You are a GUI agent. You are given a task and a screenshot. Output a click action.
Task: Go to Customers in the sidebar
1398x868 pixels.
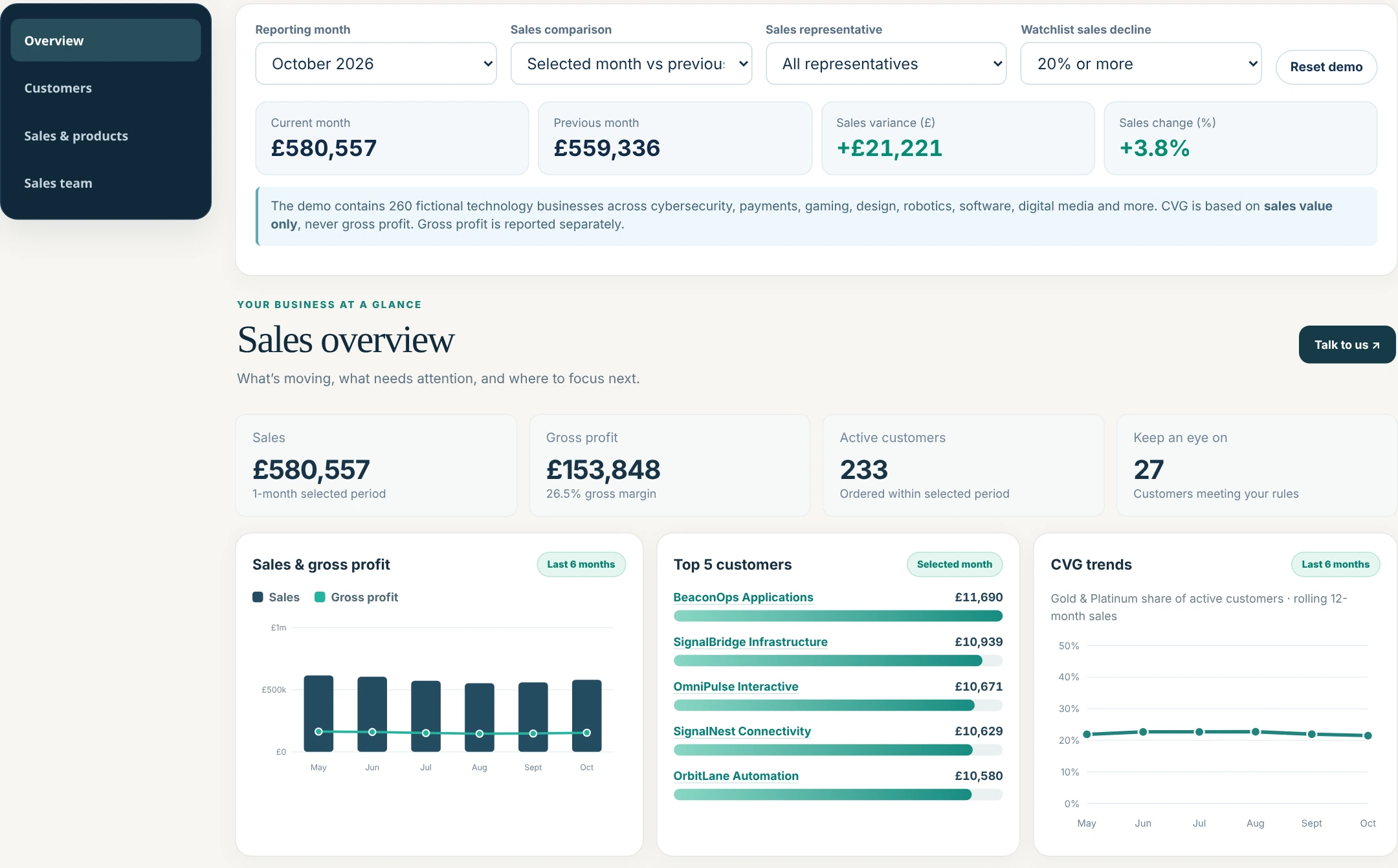[105, 88]
